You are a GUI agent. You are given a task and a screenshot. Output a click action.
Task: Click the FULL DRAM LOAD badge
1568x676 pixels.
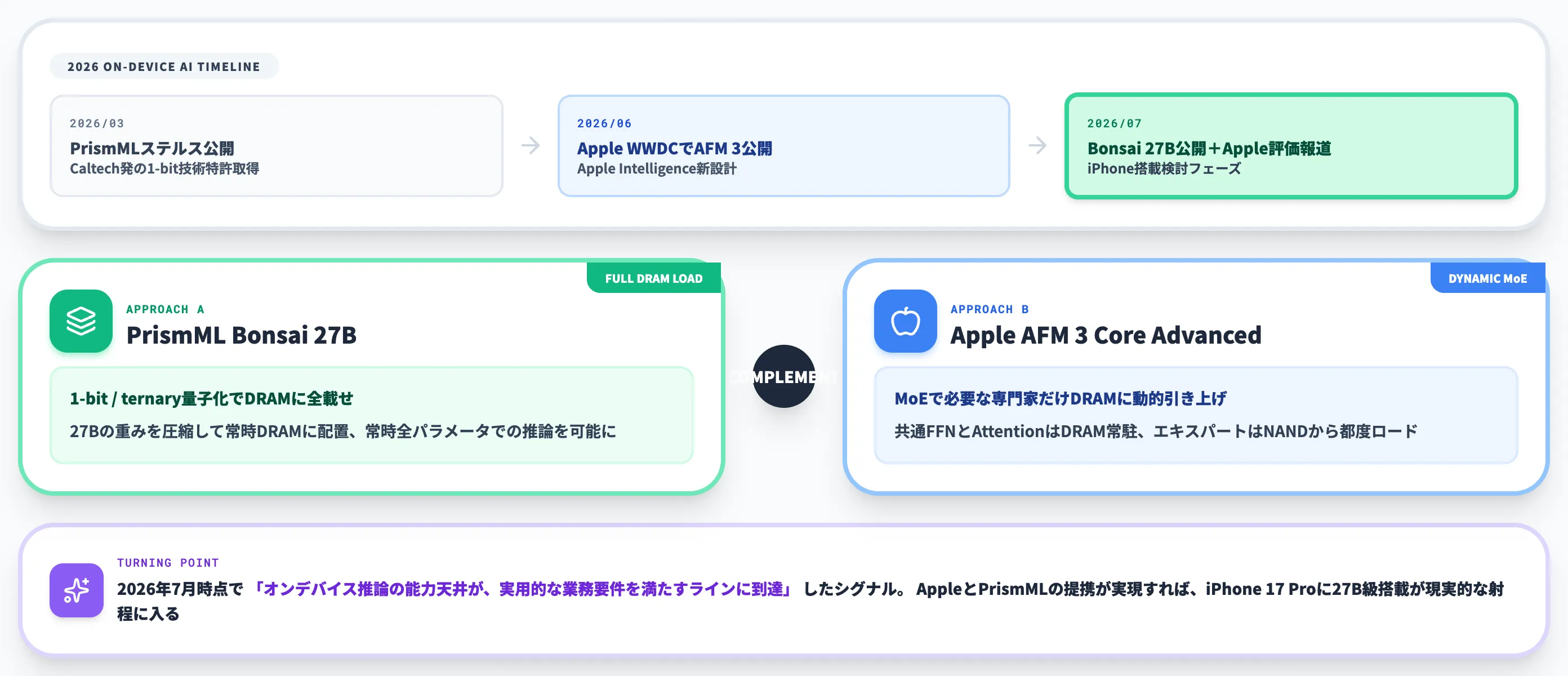click(654, 278)
